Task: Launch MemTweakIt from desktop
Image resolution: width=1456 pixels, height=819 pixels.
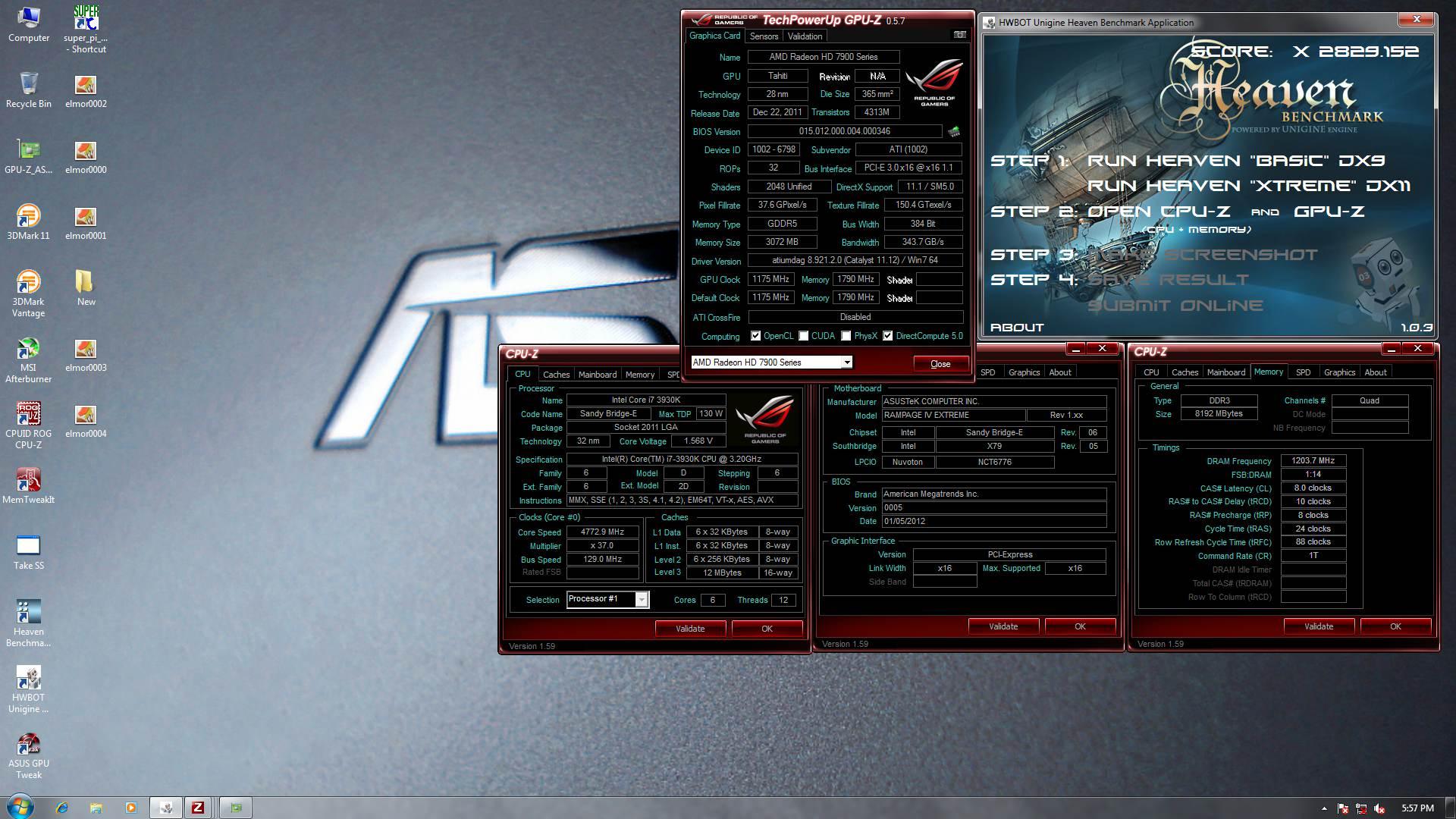Action: [28, 486]
